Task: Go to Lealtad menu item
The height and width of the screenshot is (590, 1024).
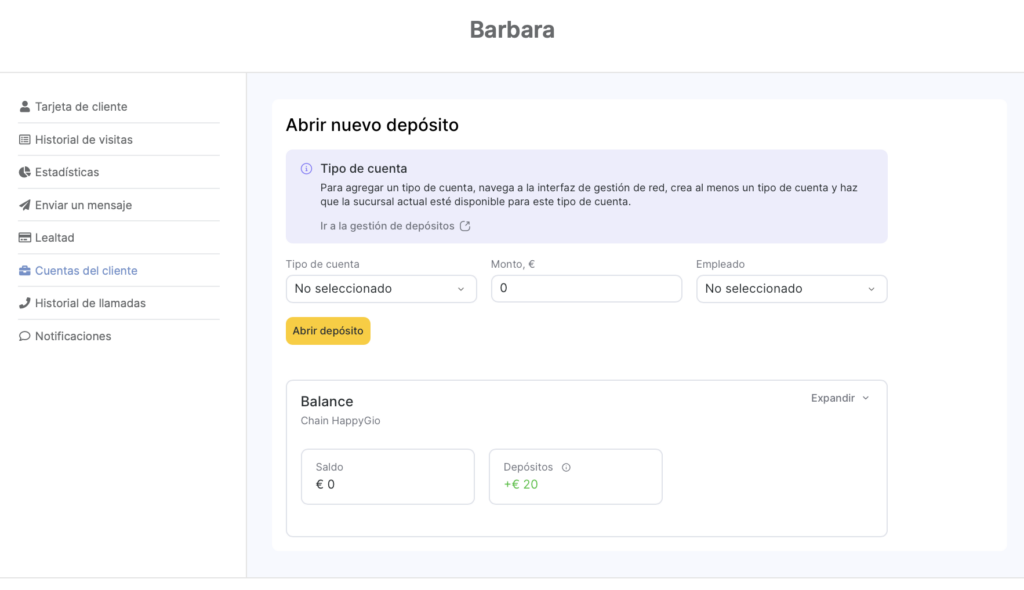Action: click(55, 238)
